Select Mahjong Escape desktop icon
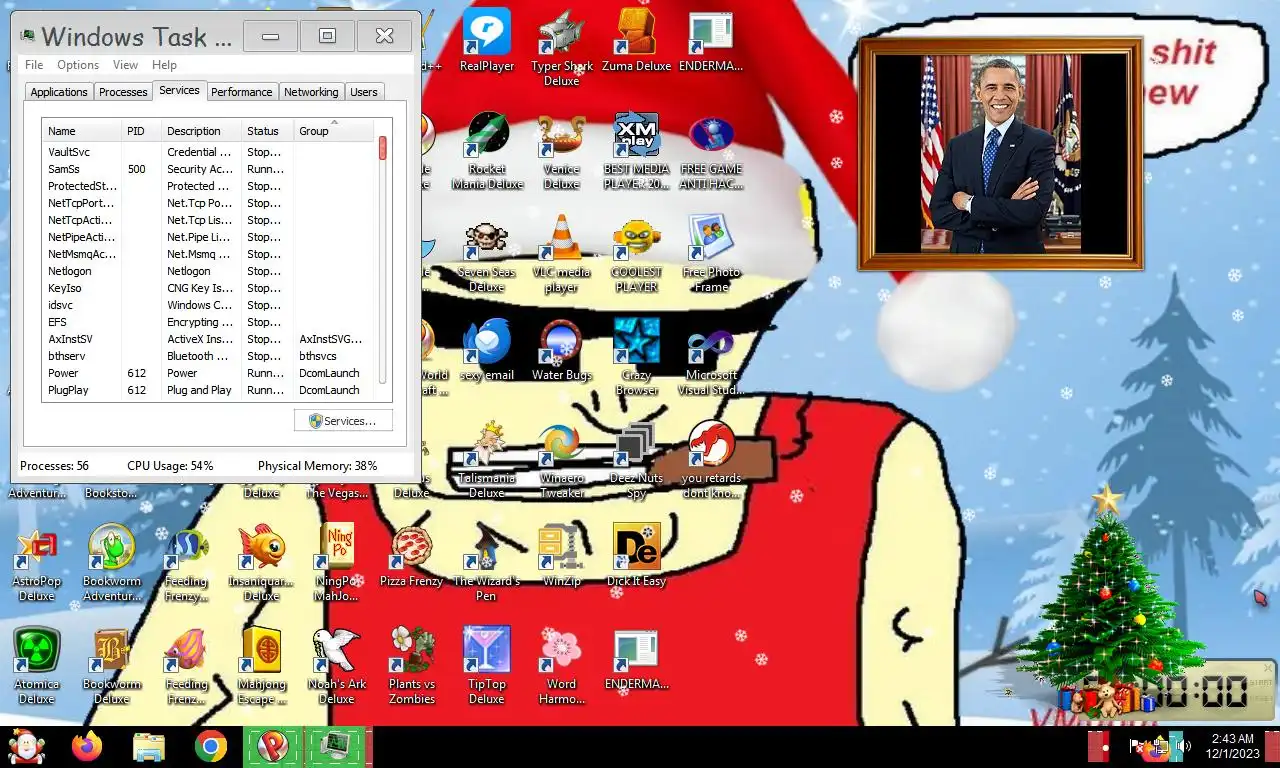 pos(262,665)
